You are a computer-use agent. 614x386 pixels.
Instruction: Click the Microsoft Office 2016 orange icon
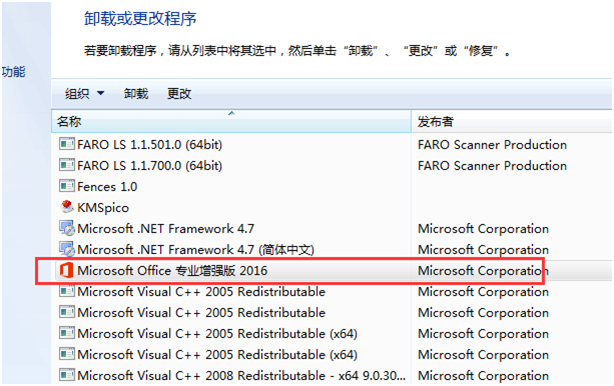tap(66, 270)
